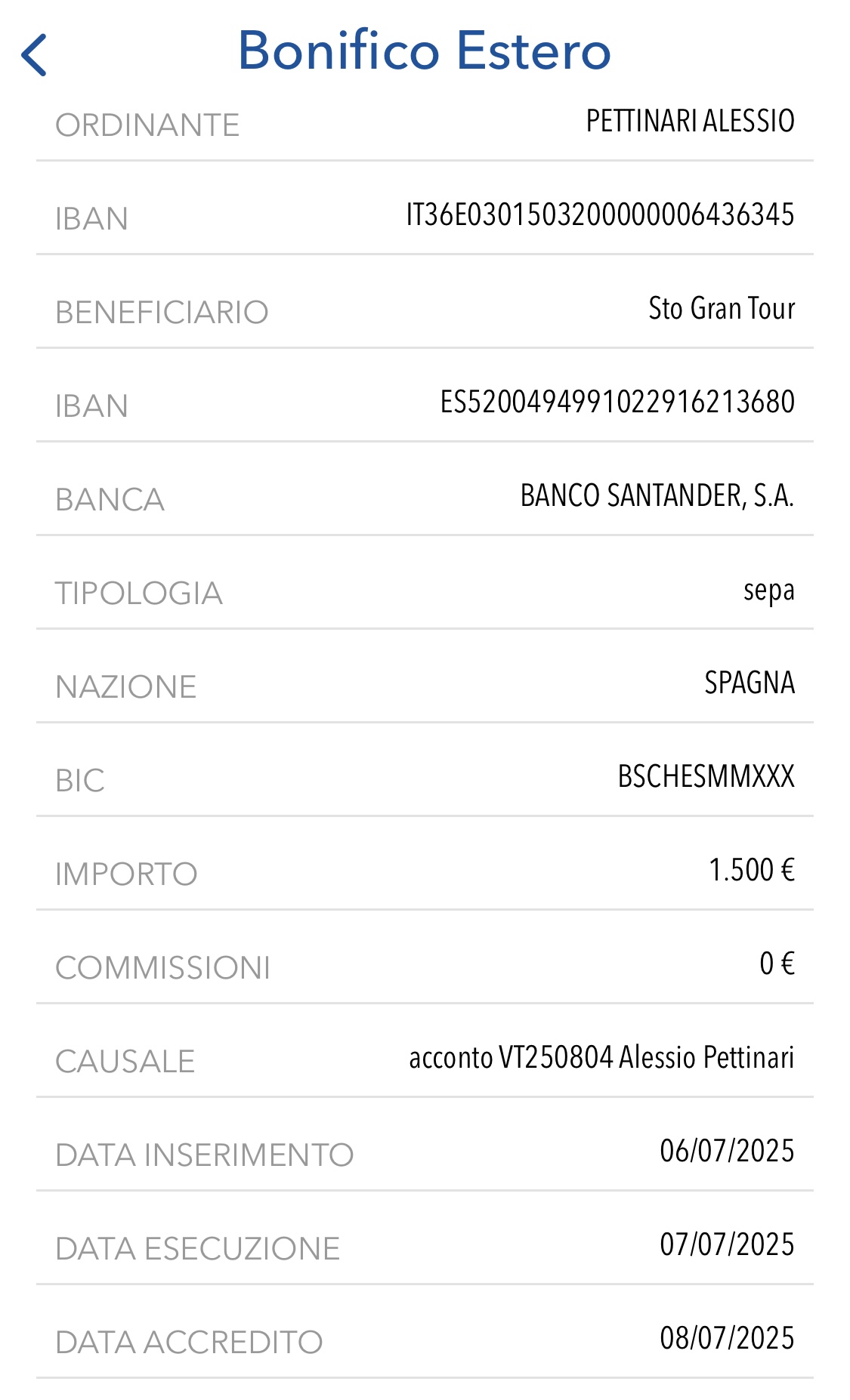Viewport: 850px width, 1400px height.
Task: Tap the DATA ACCREDITO field label
Action: tap(189, 1343)
